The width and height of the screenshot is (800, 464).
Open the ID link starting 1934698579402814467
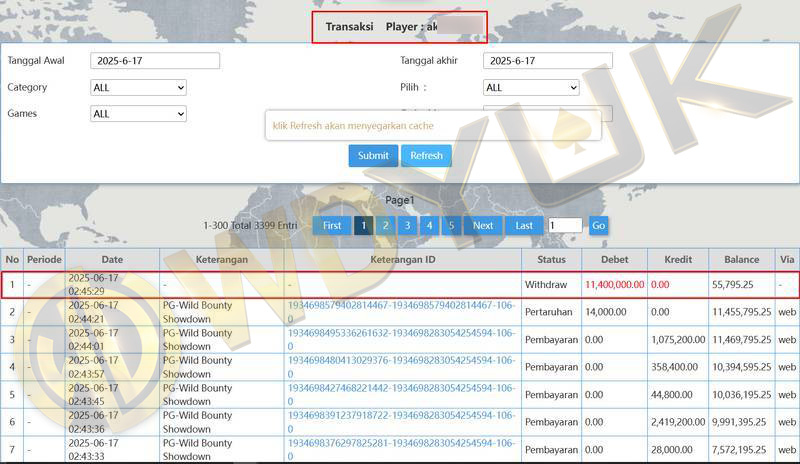point(402,312)
